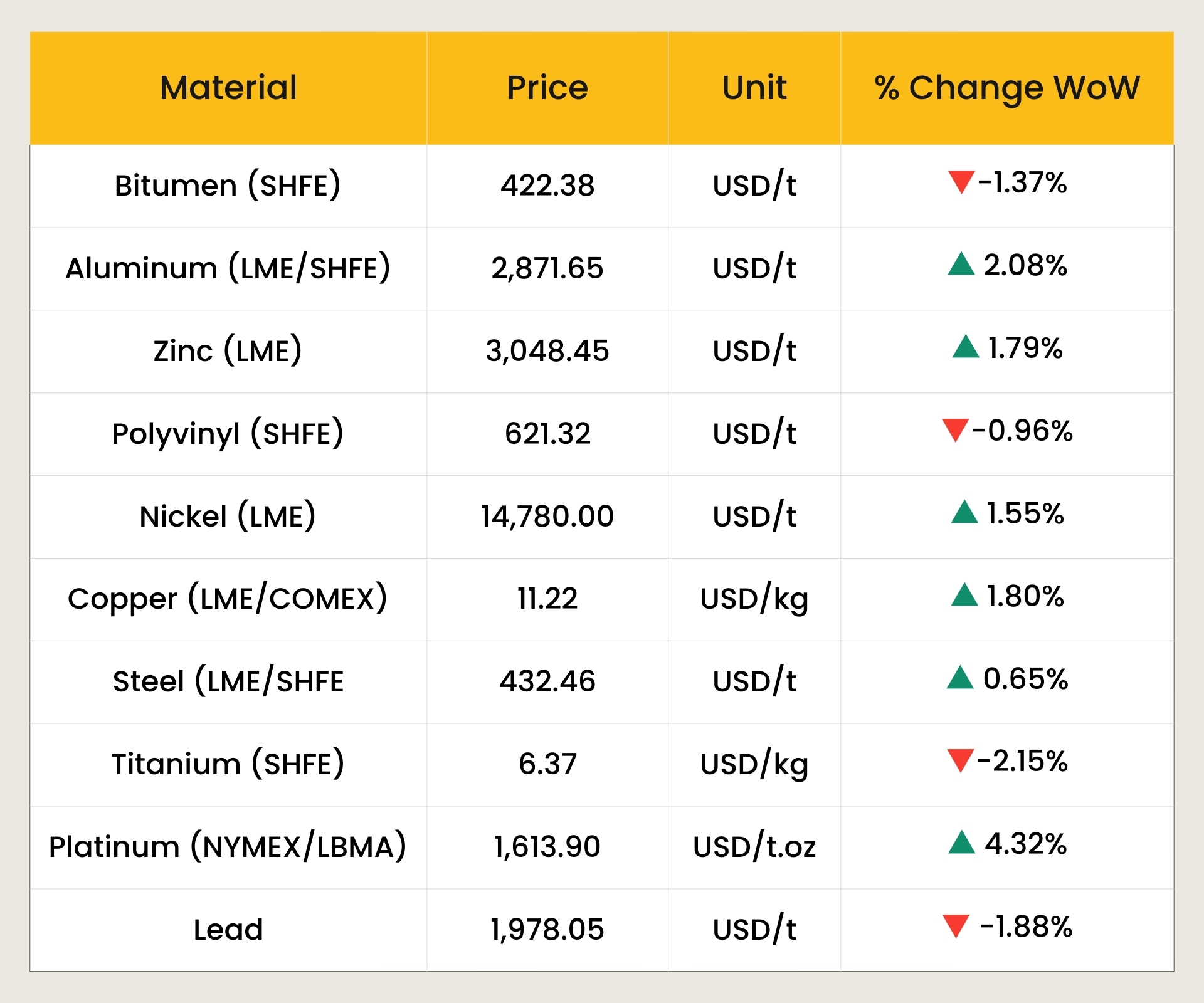Click the green up arrow for Platinum
This screenshot has height=1003, width=1204.
(961, 843)
